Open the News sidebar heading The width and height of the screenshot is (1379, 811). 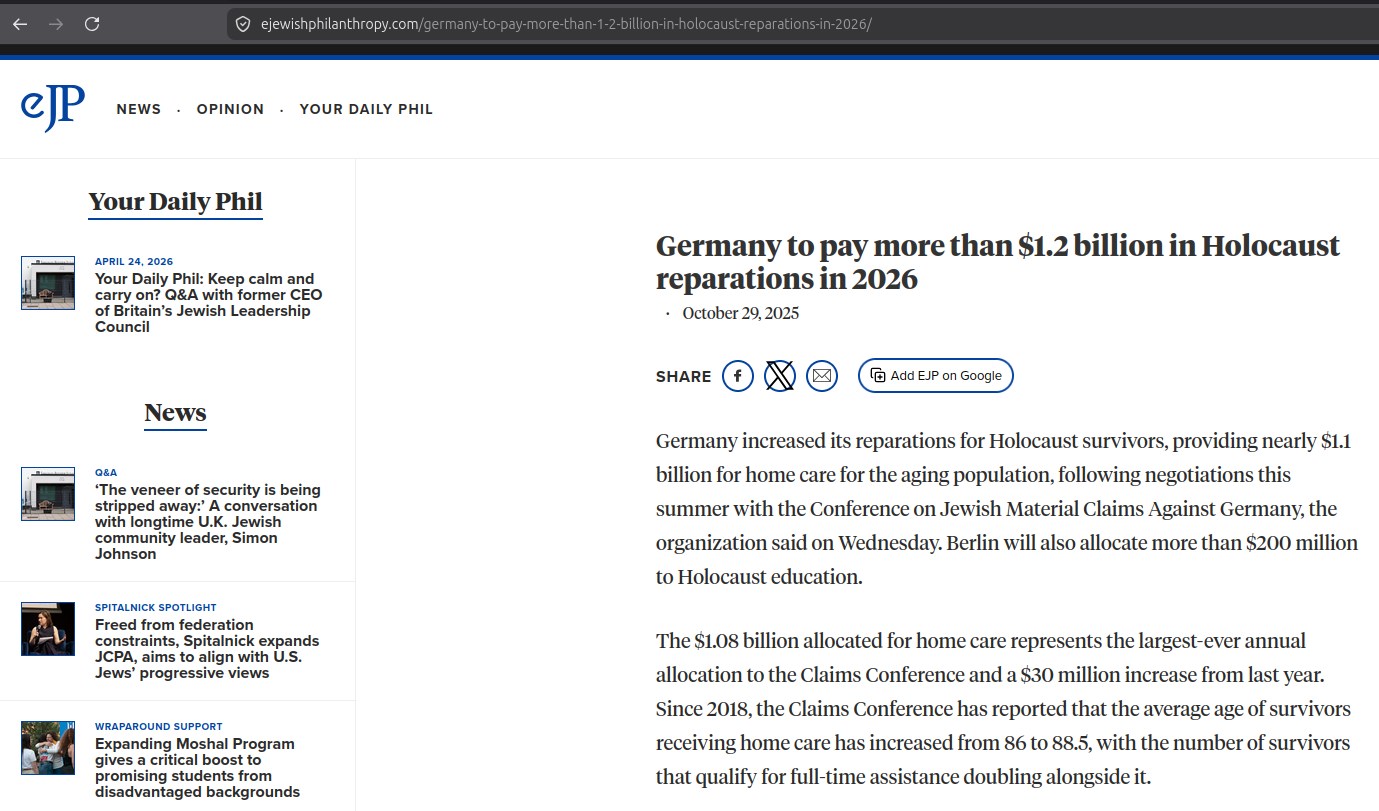point(175,413)
